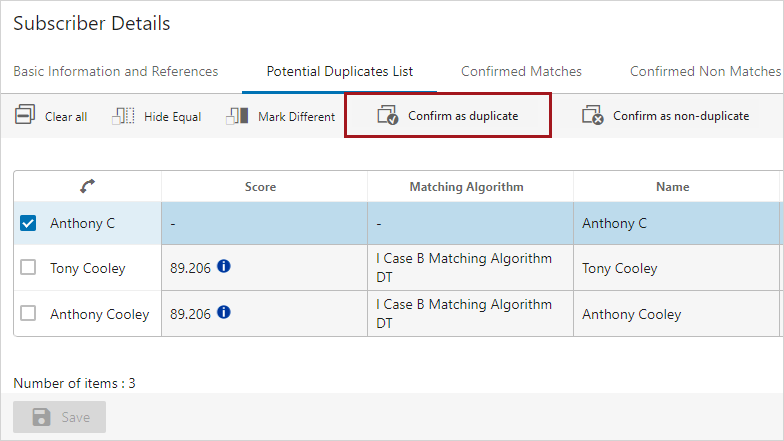Click the Score column header
Viewport: 784px width, 441px height.
pyautogui.click(x=260, y=187)
